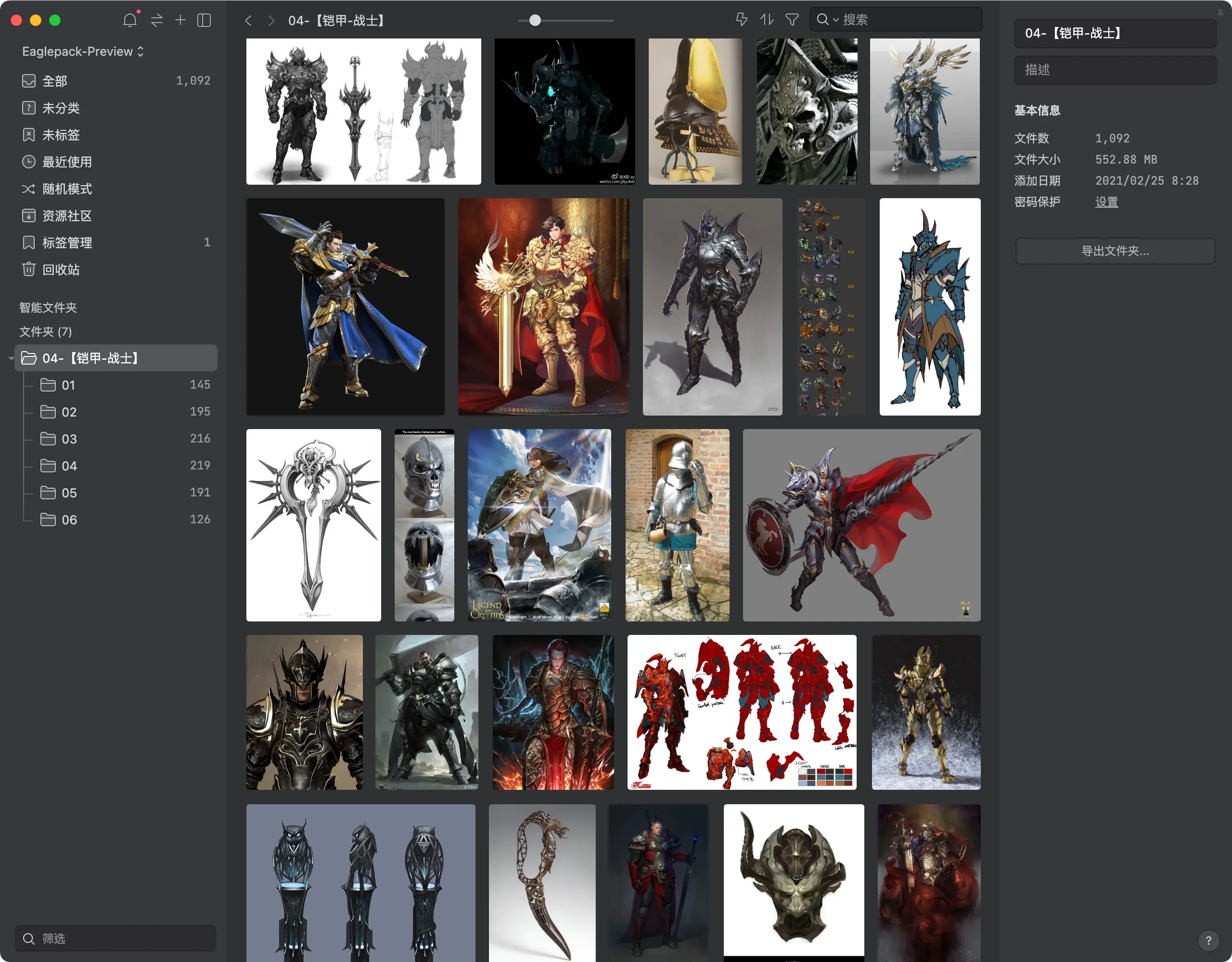
Task: Select the spiked emblem sketch thumbnail
Action: tap(314, 525)
